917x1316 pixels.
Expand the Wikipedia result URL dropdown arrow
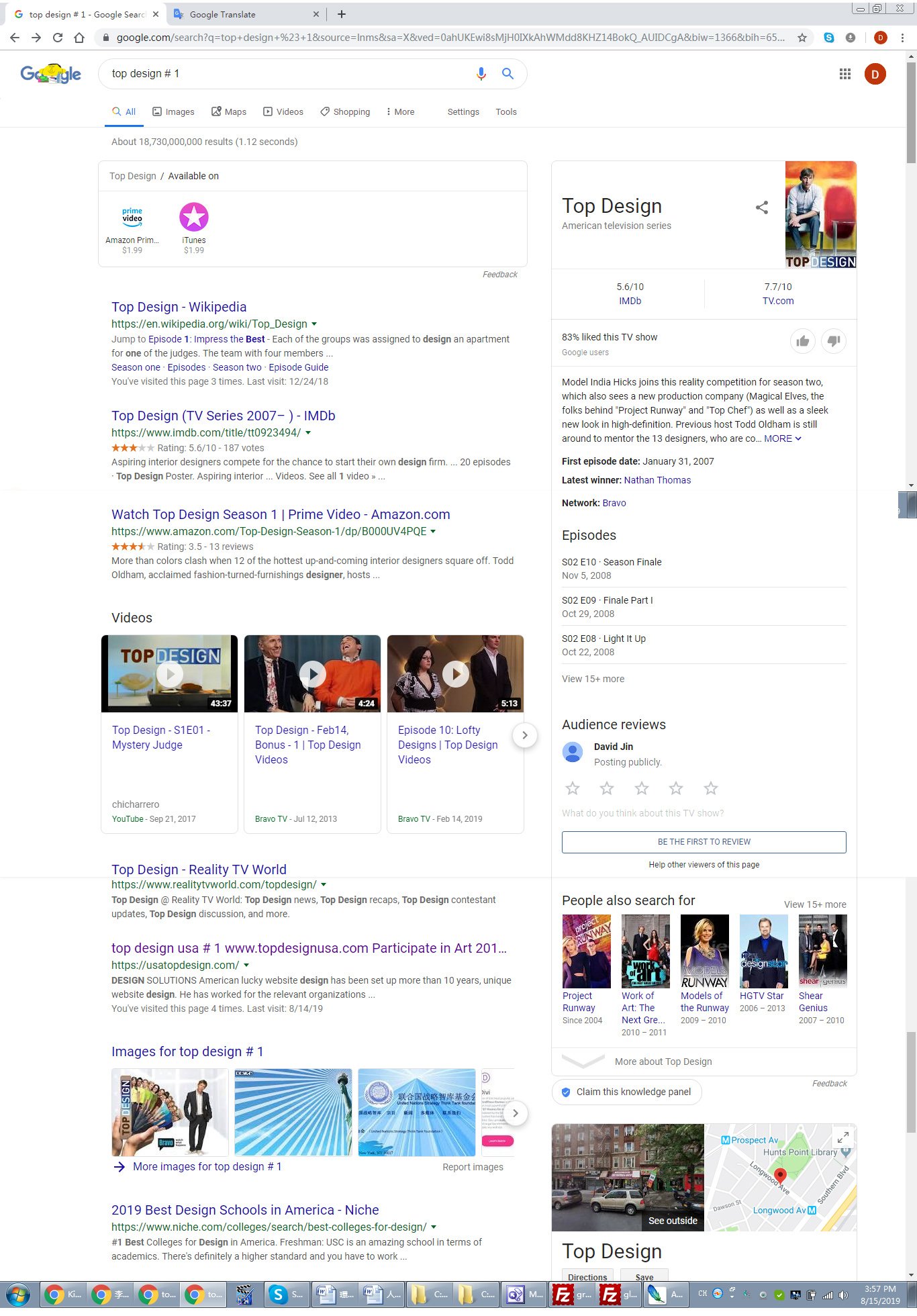tap(314, 324)
